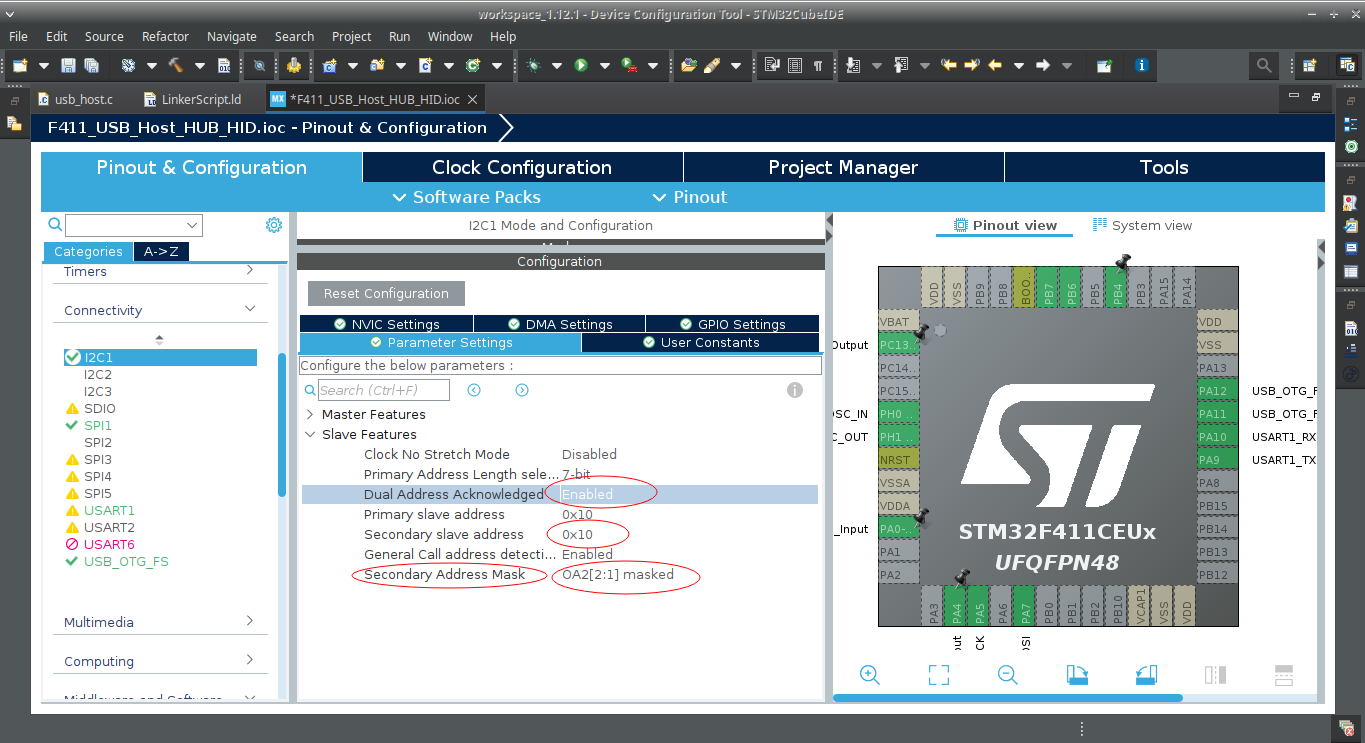Image resolution: width=1365 pixels, height=743 pixels.
Task: Click Reset Configuration button
Action: pyautogui.click(x=386, y=293)
